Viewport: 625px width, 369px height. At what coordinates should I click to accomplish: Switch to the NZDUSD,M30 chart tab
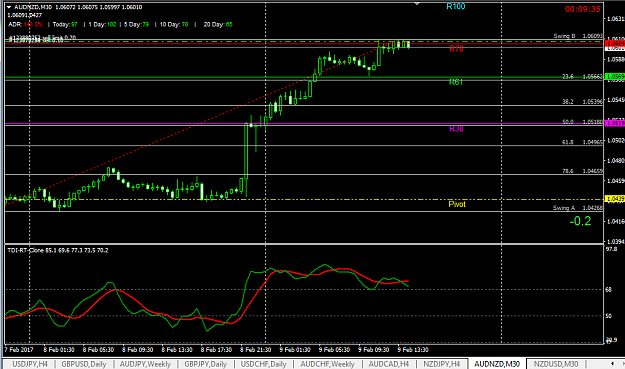(556, 364)
